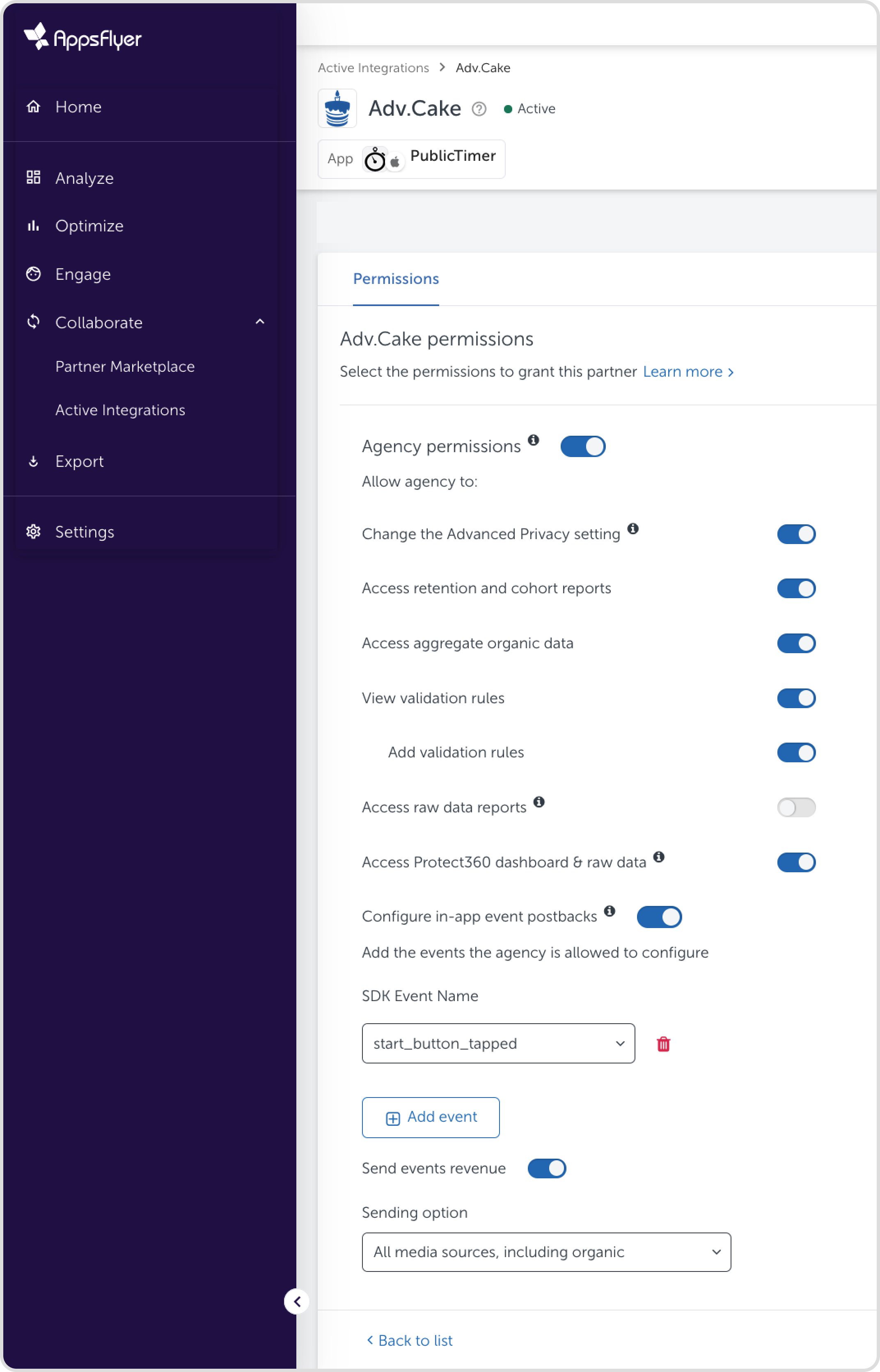Click Active Integrations breadcrumb link
The image size is (880, 1372).
[x=374, y=68]
